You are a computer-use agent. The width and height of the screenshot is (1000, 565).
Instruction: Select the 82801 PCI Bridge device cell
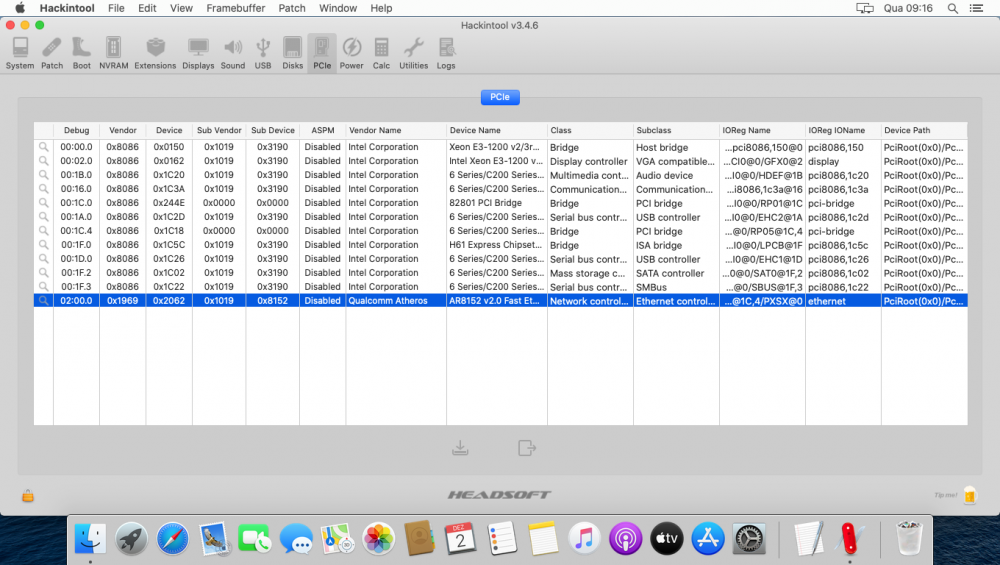(x=485, y=203)
